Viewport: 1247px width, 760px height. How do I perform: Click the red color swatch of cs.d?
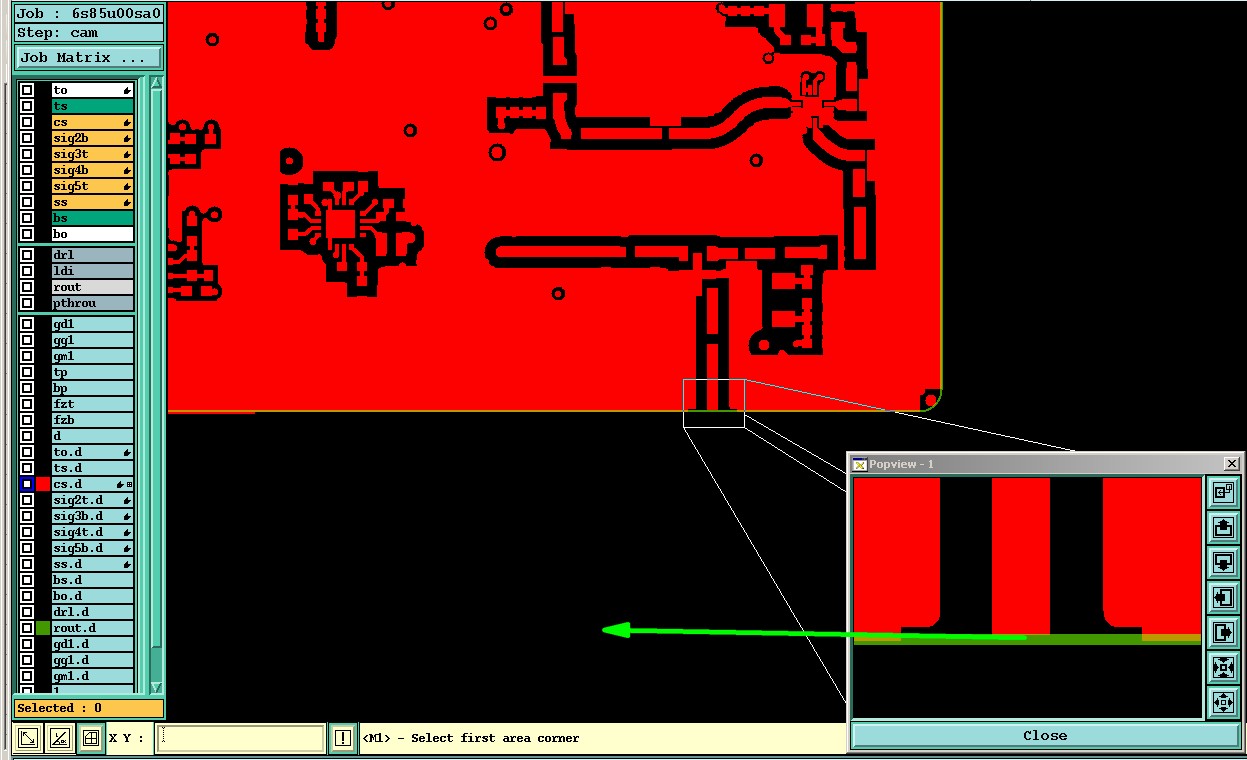[43, 485]
